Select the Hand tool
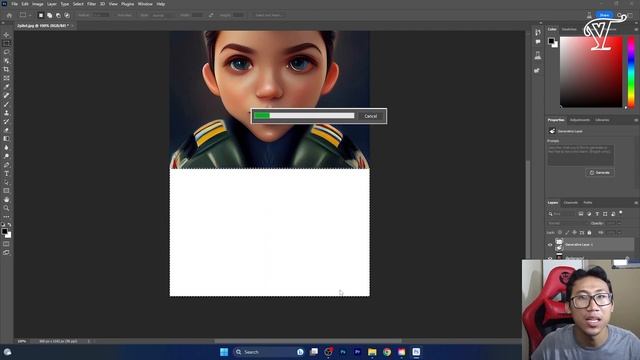640x360 pixels. (6, 200)
